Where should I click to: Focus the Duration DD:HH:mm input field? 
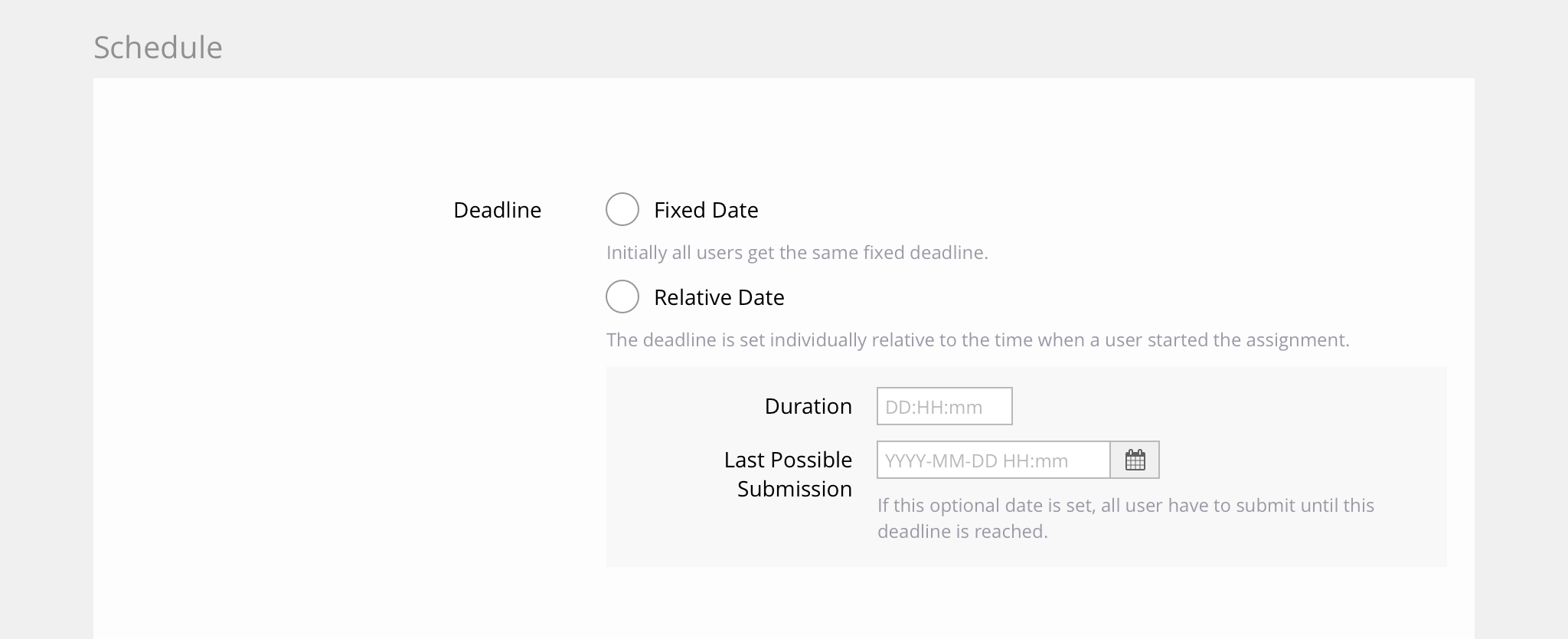click(944, 407)
